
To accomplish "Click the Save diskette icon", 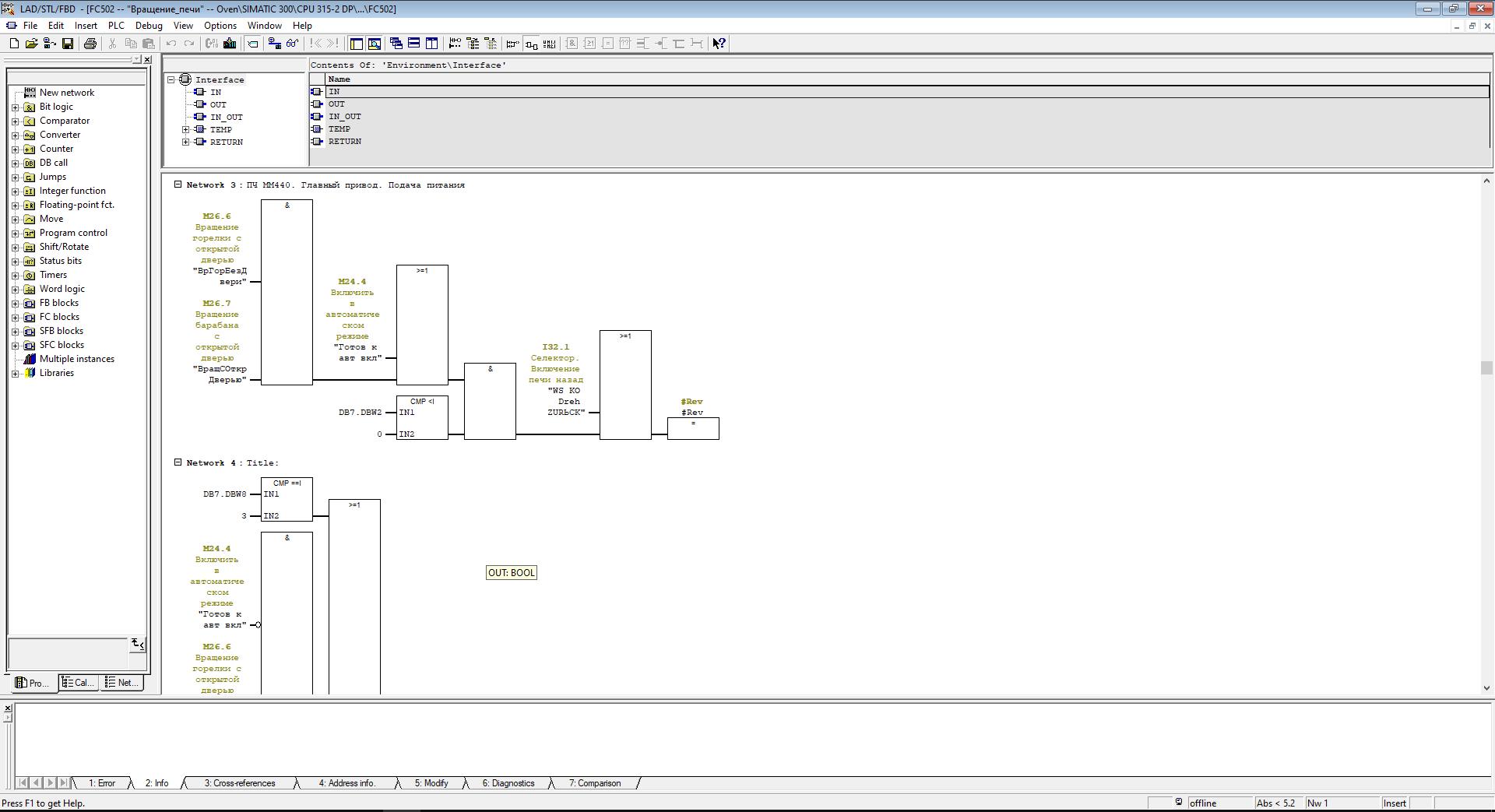I will tap(68, 44).
